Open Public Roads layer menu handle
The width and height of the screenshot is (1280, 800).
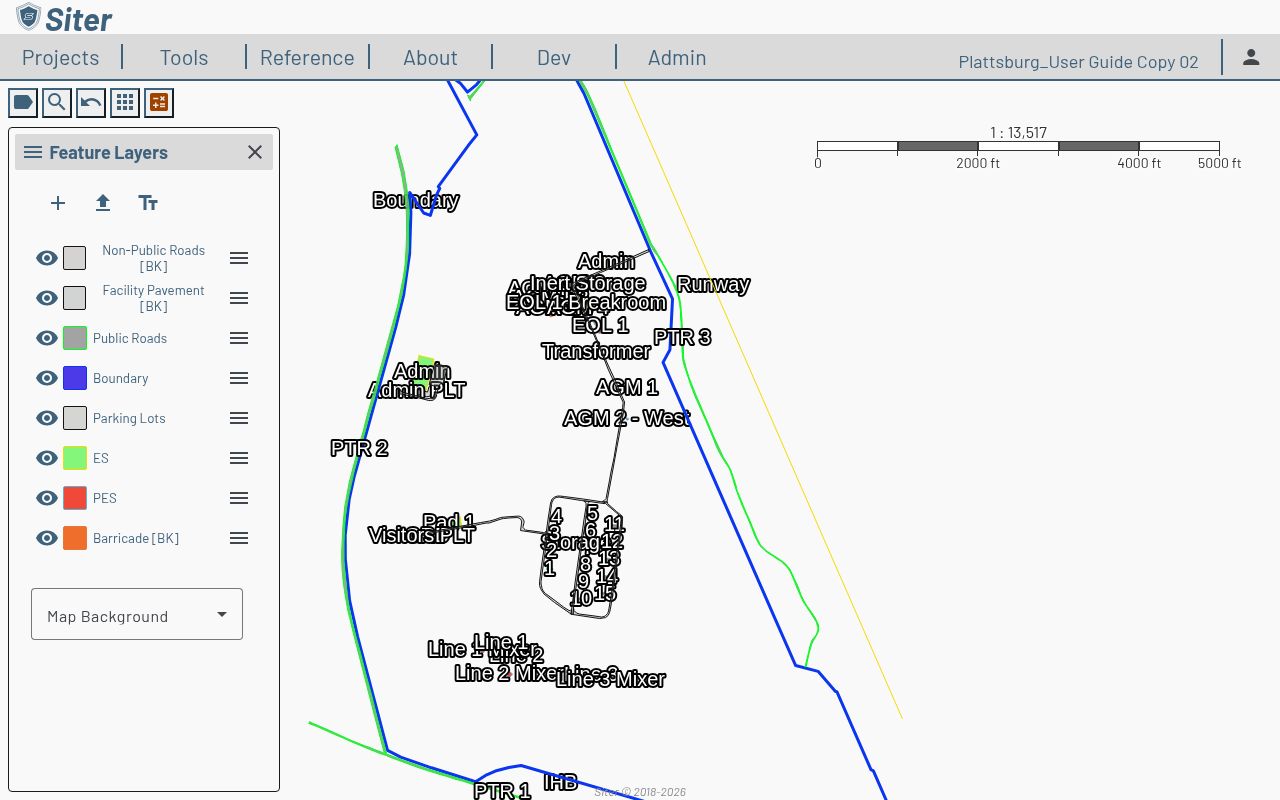click(239, 338)
